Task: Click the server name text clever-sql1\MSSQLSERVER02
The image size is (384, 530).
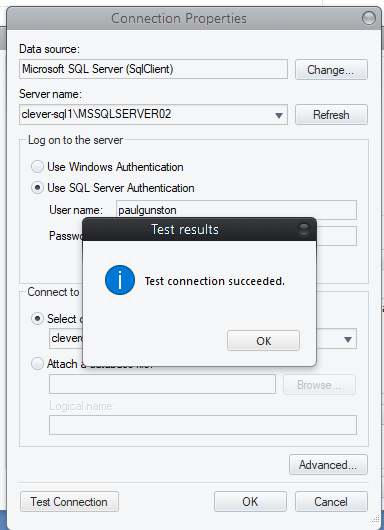Action: click(96, 114)
